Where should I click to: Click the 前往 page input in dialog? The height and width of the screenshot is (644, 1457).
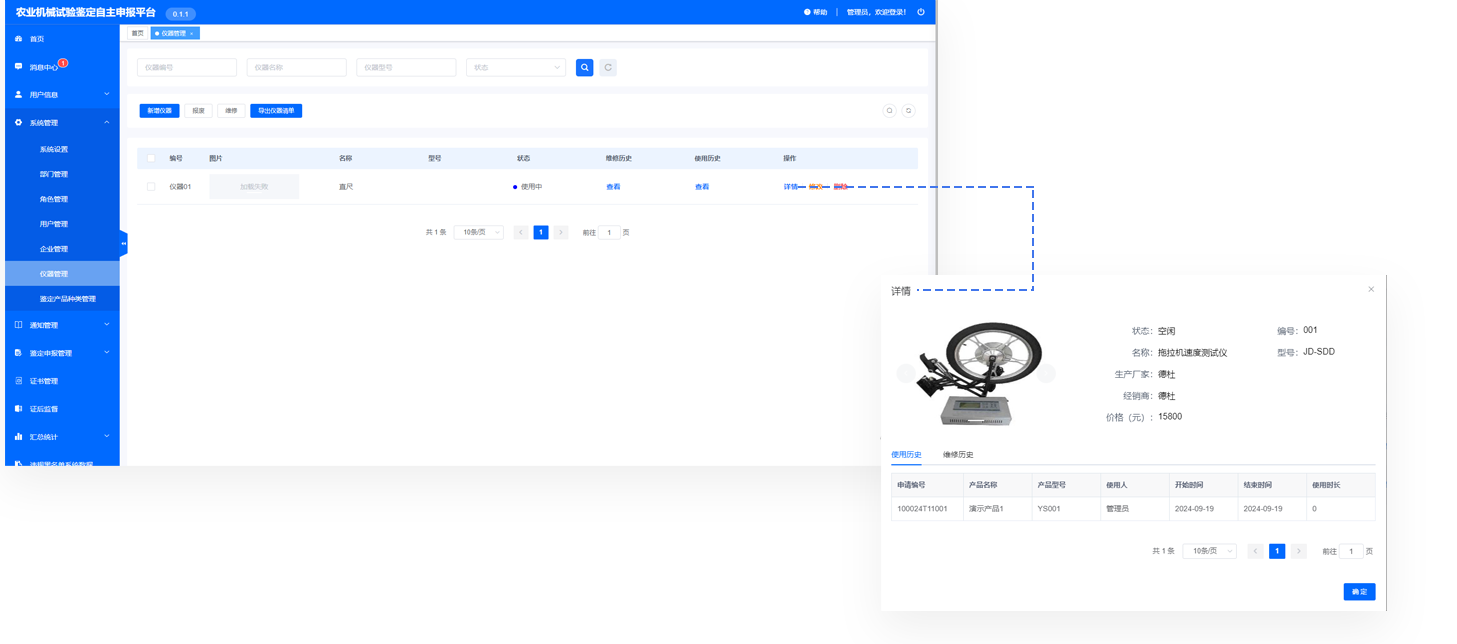coord(1351,551)
